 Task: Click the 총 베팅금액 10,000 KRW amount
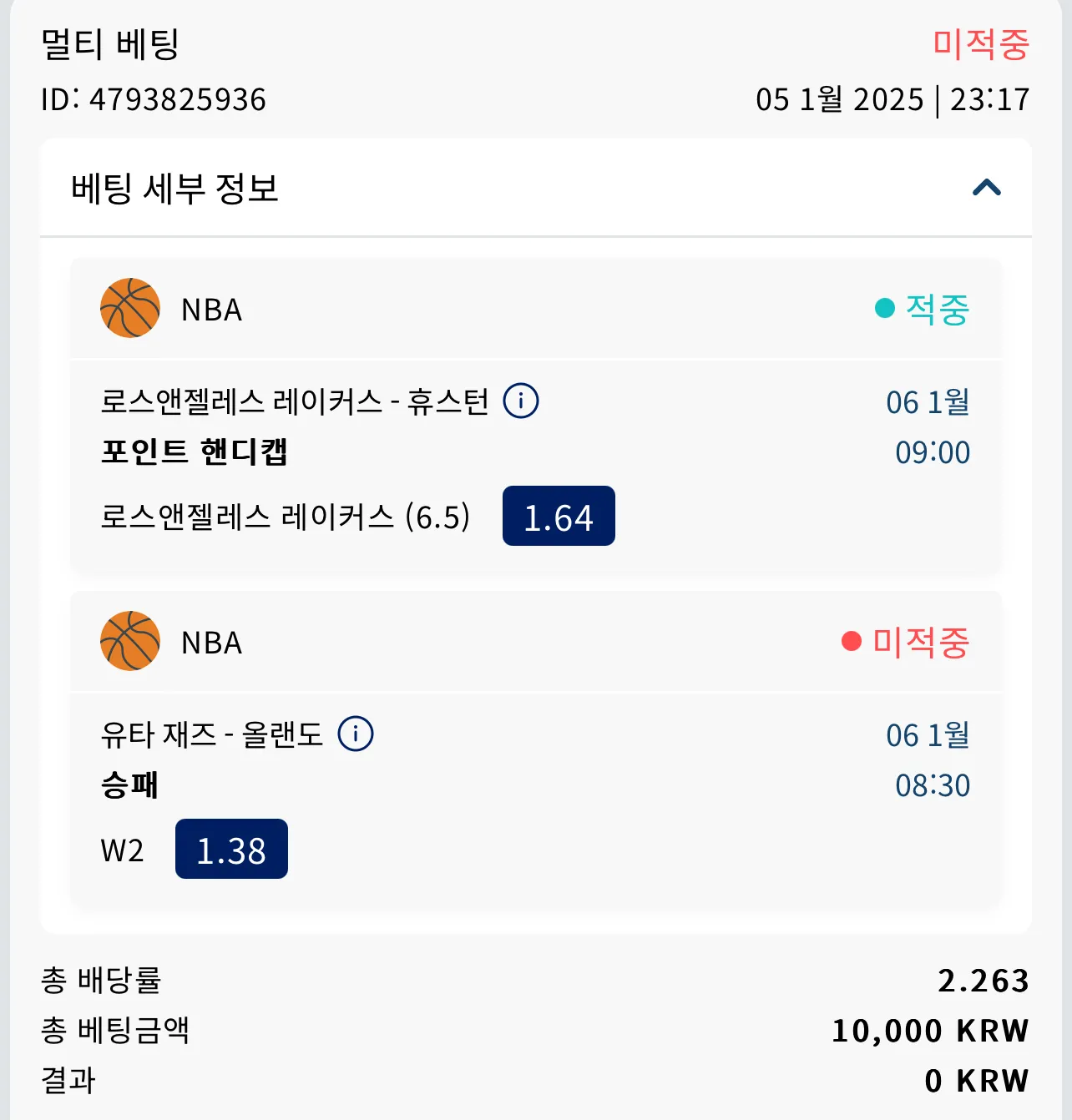click(930, 1031)
